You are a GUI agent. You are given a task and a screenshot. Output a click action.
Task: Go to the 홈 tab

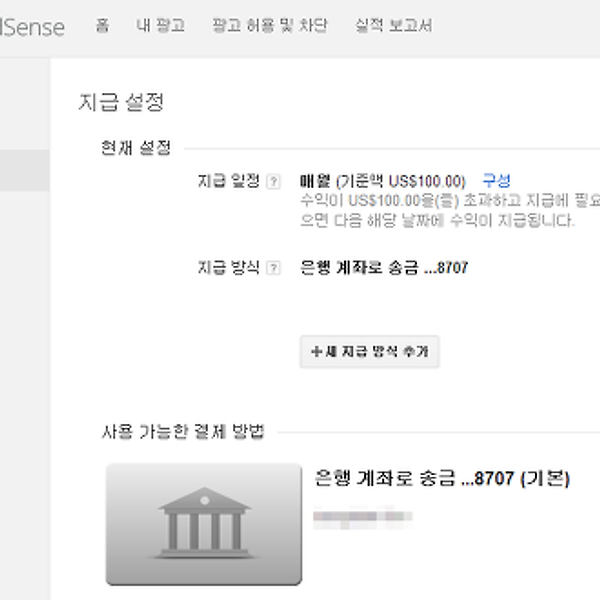[x=102, y=26]
